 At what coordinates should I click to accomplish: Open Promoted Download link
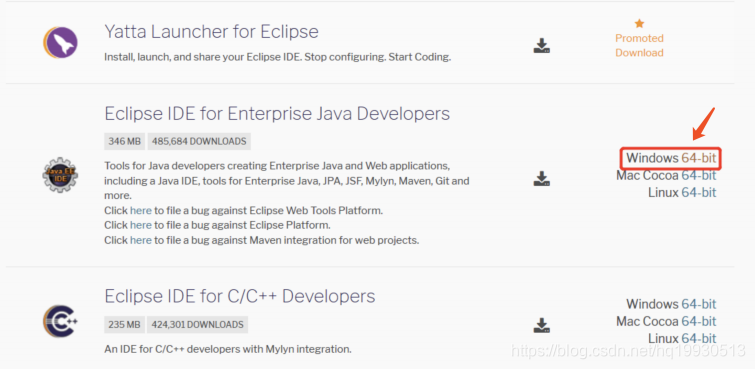[639, 45]
